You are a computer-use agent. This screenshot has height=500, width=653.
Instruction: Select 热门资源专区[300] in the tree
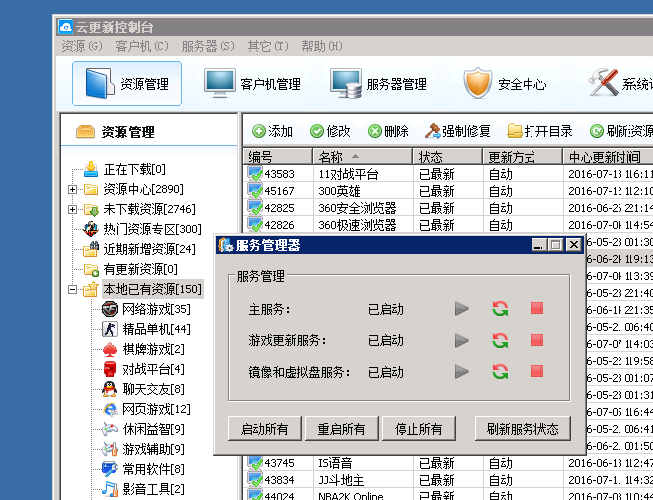tap(152, 229)
